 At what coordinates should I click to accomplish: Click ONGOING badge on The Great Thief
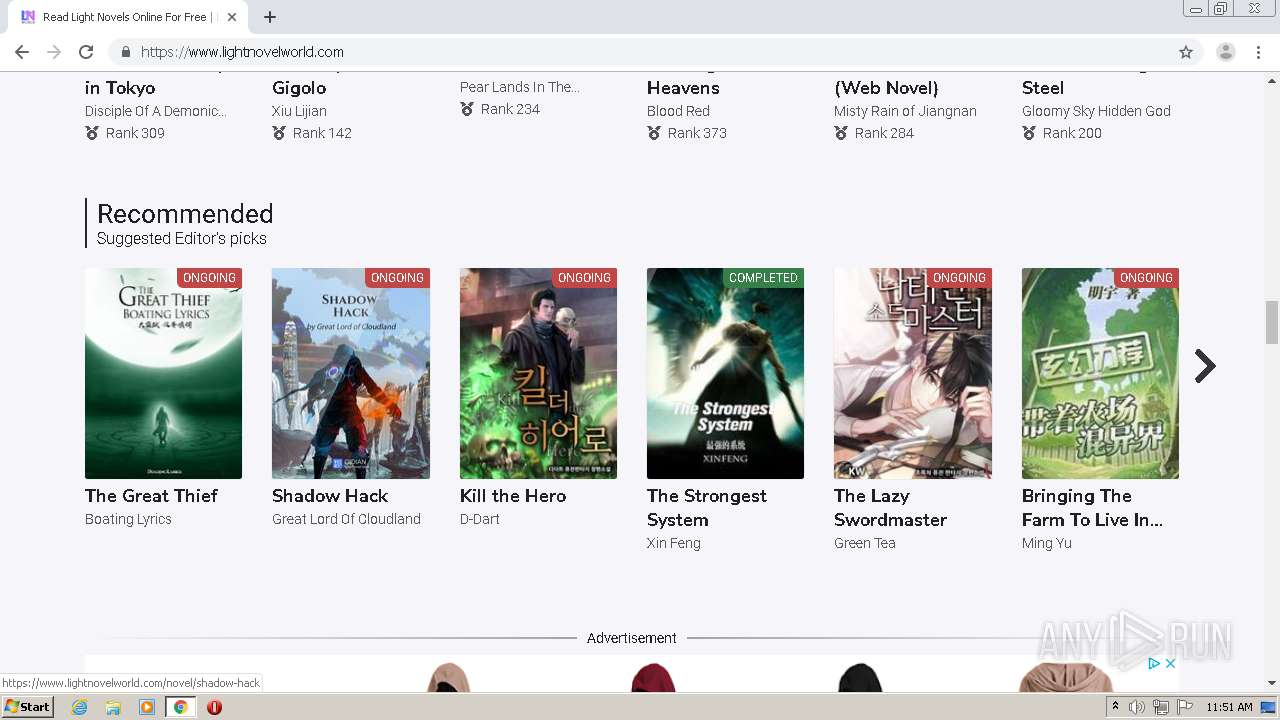209,277
